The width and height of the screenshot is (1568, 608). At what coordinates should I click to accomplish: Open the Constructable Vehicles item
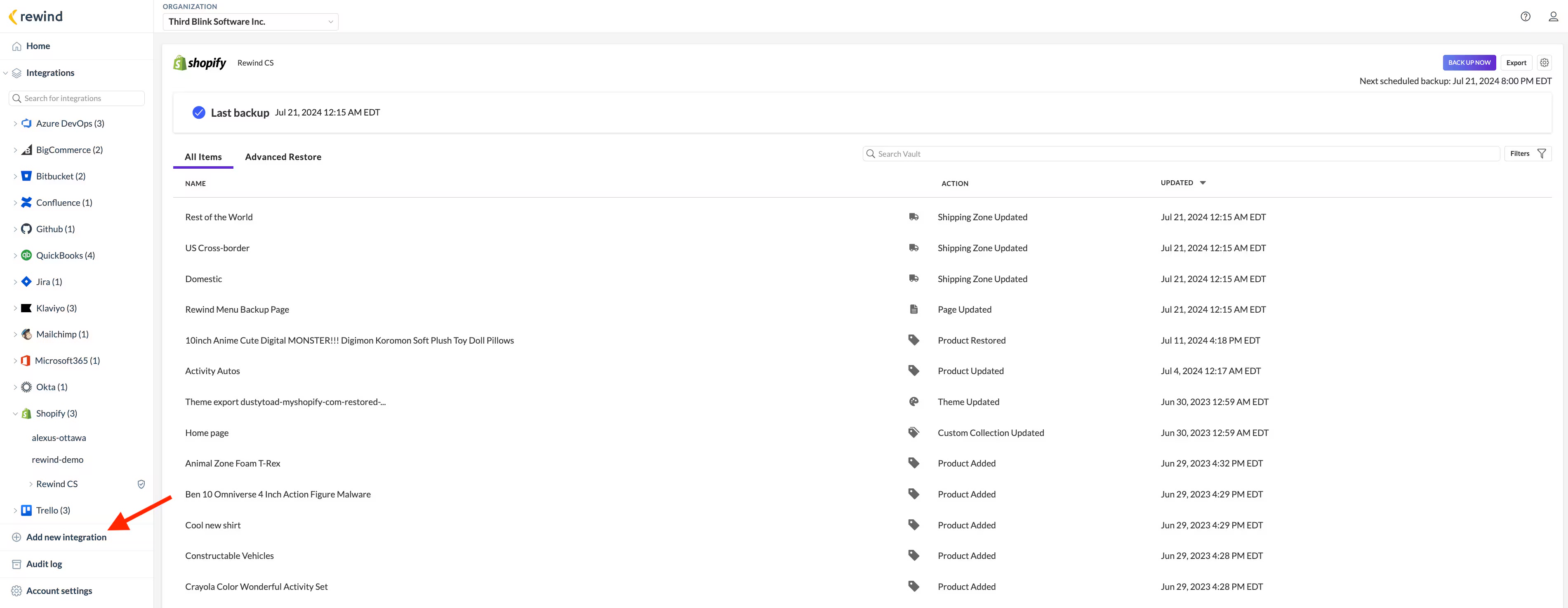click(229, 556)
